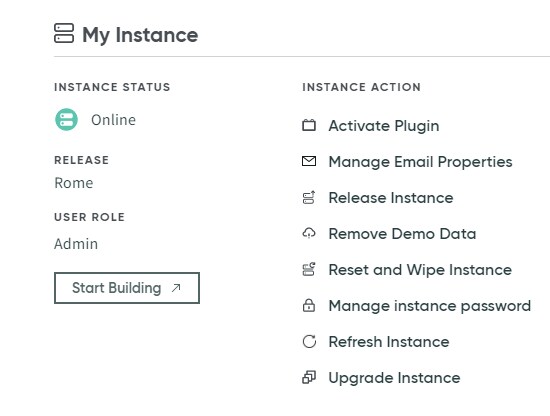This screenshot has height=416, width=550.
Task: Select the Release Instance option
Action: [391, 198]
